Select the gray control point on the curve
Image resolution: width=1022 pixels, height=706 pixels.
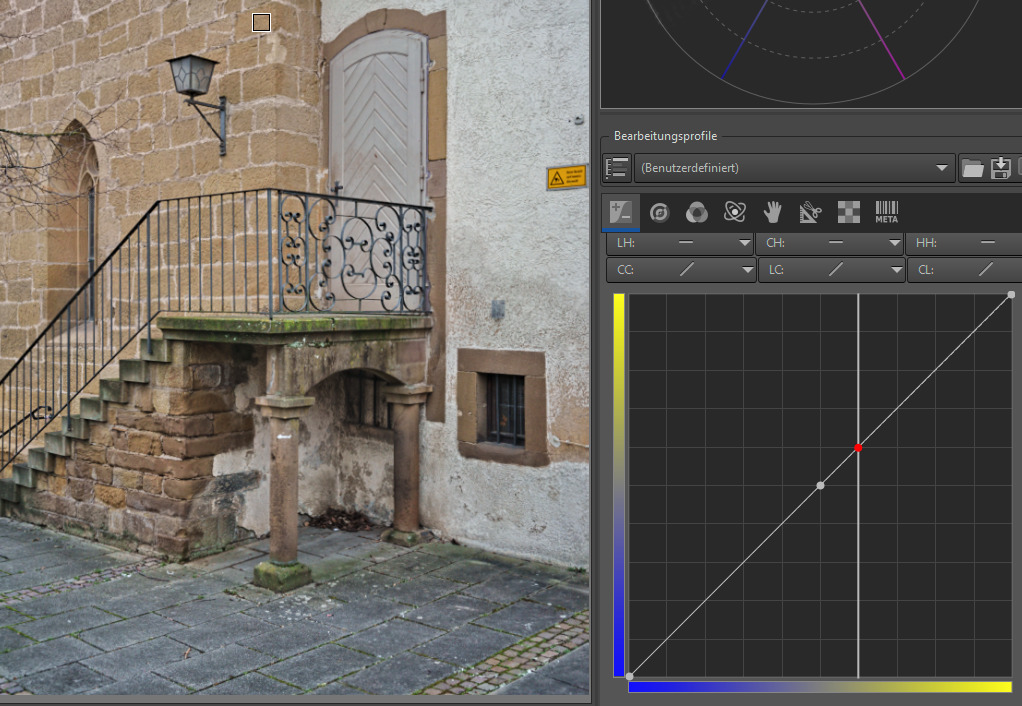tap(820, 486)
